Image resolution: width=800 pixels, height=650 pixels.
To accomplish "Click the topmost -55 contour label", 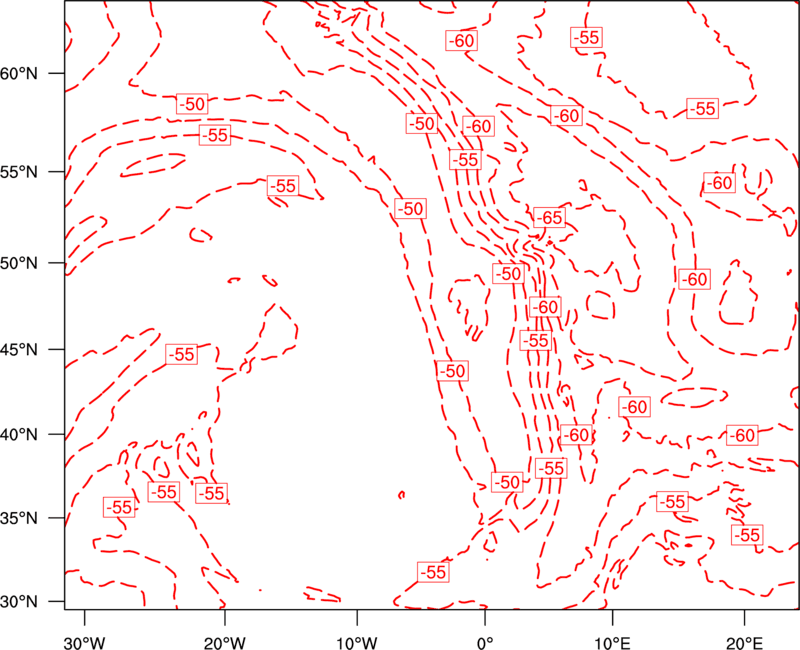I will (586, 37).
